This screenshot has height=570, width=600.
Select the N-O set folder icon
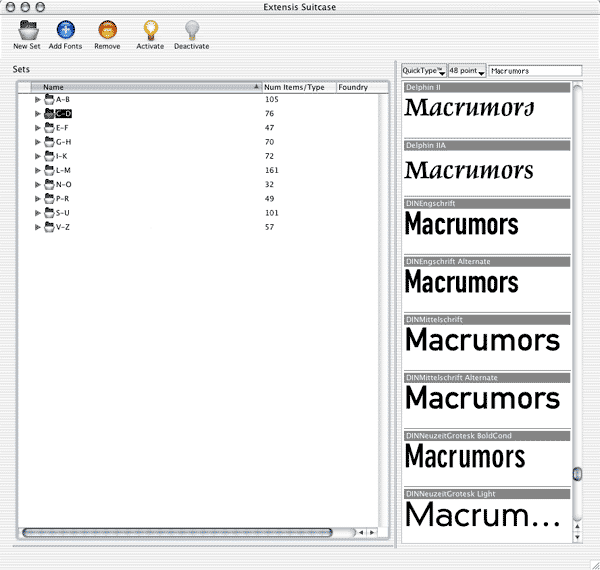click(49, 184)
